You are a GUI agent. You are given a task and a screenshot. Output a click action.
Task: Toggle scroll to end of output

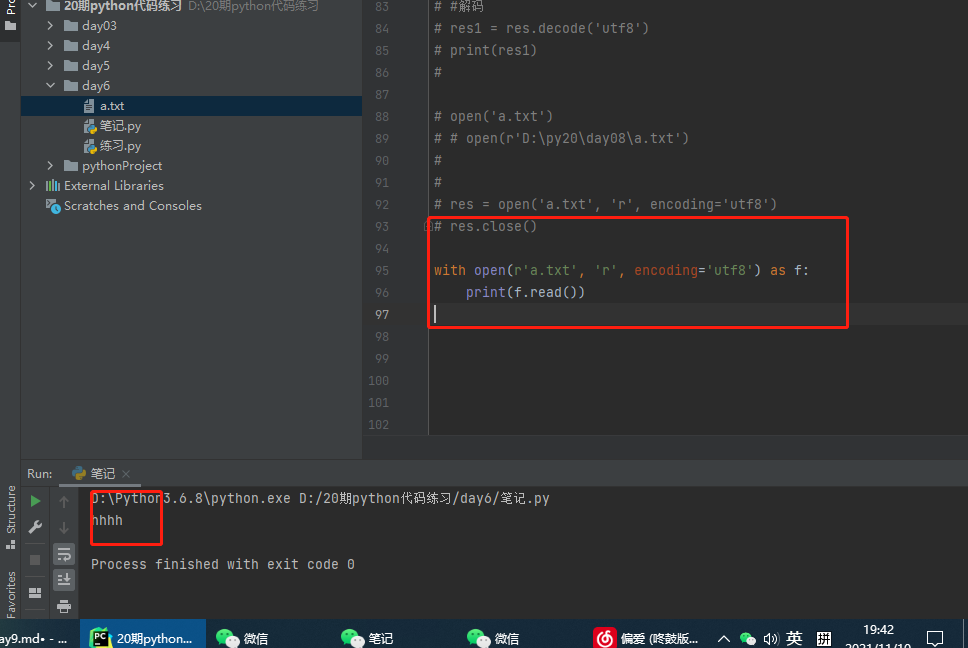[x=64, y=579]
